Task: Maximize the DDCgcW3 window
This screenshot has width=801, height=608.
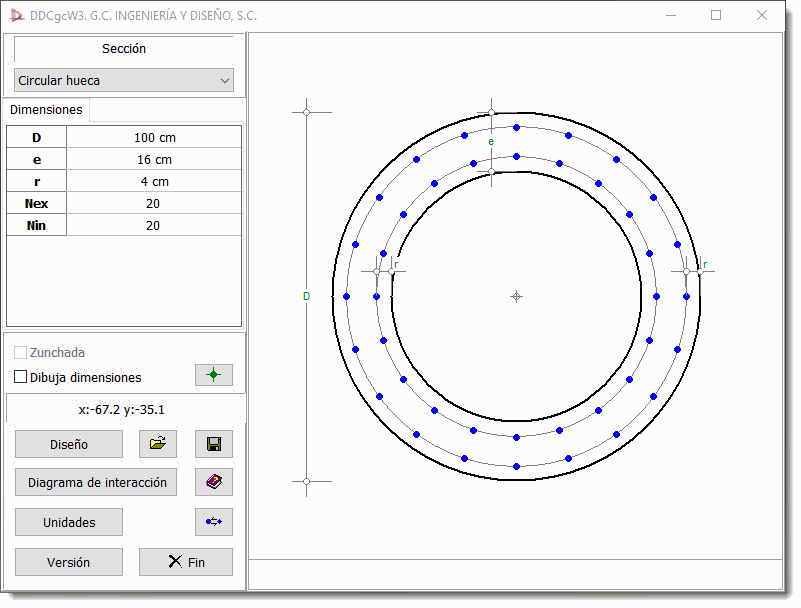Action: 716,16
